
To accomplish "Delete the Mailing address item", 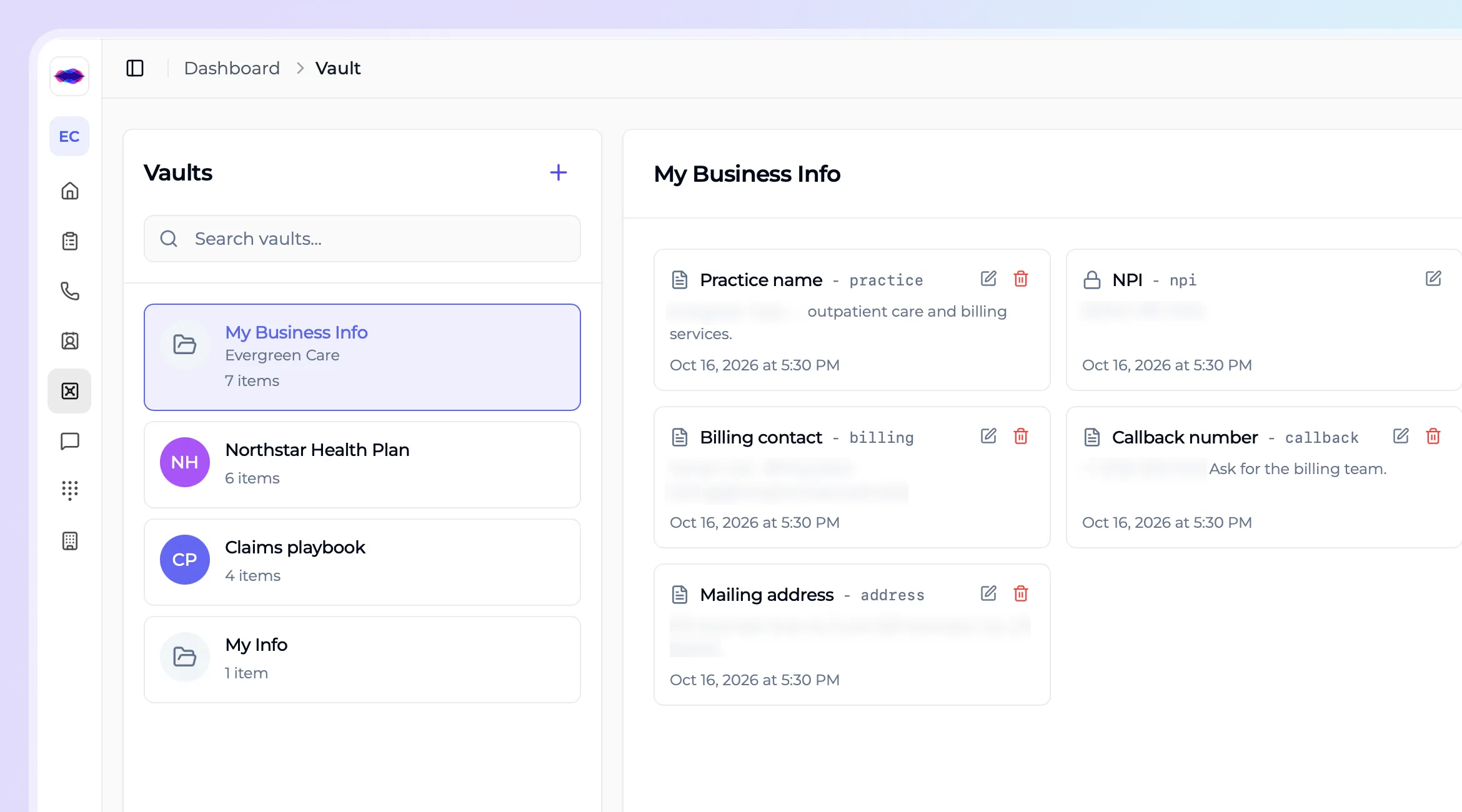I will (1021, 593).
